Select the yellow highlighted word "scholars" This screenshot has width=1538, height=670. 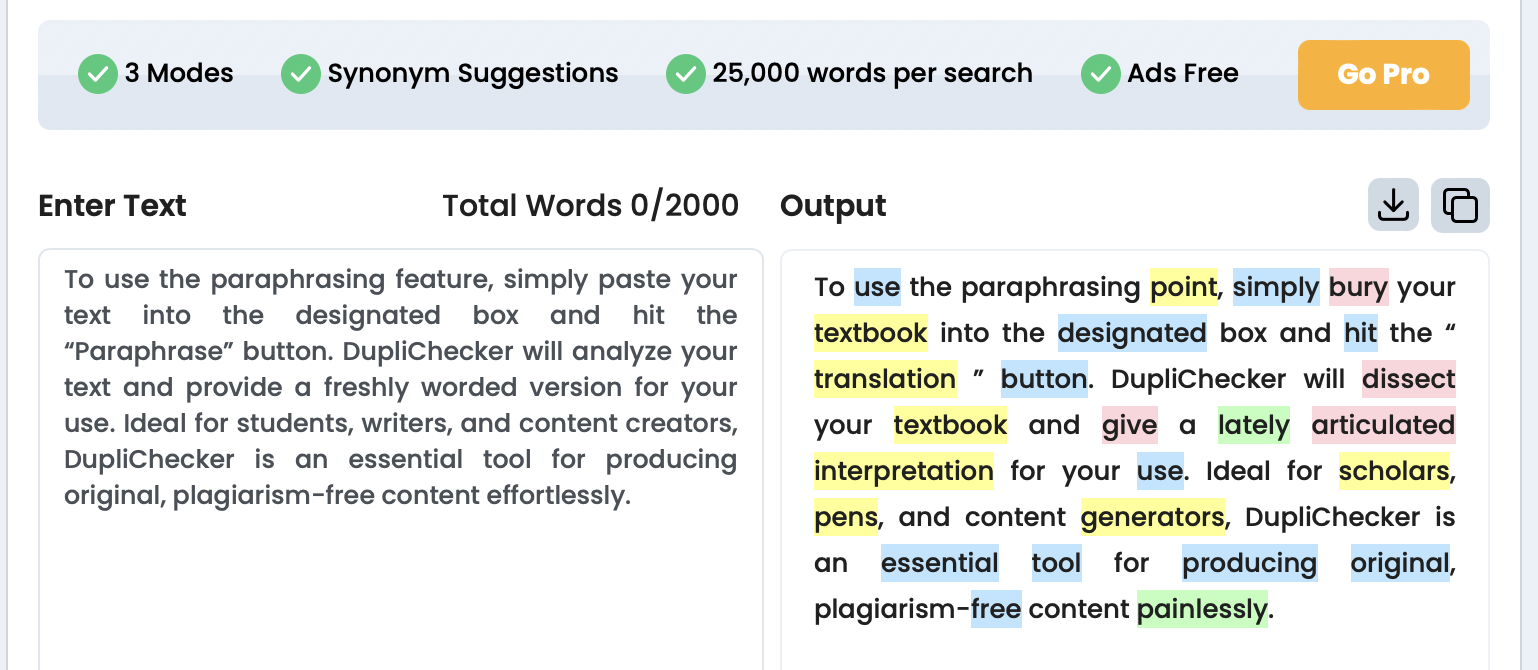tap(1395, 471)
